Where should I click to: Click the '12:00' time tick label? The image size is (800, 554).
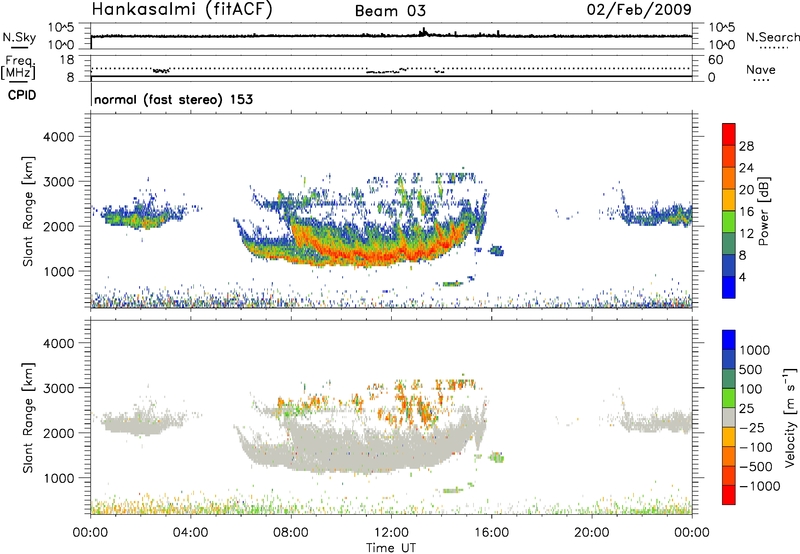tap(391, 533)
